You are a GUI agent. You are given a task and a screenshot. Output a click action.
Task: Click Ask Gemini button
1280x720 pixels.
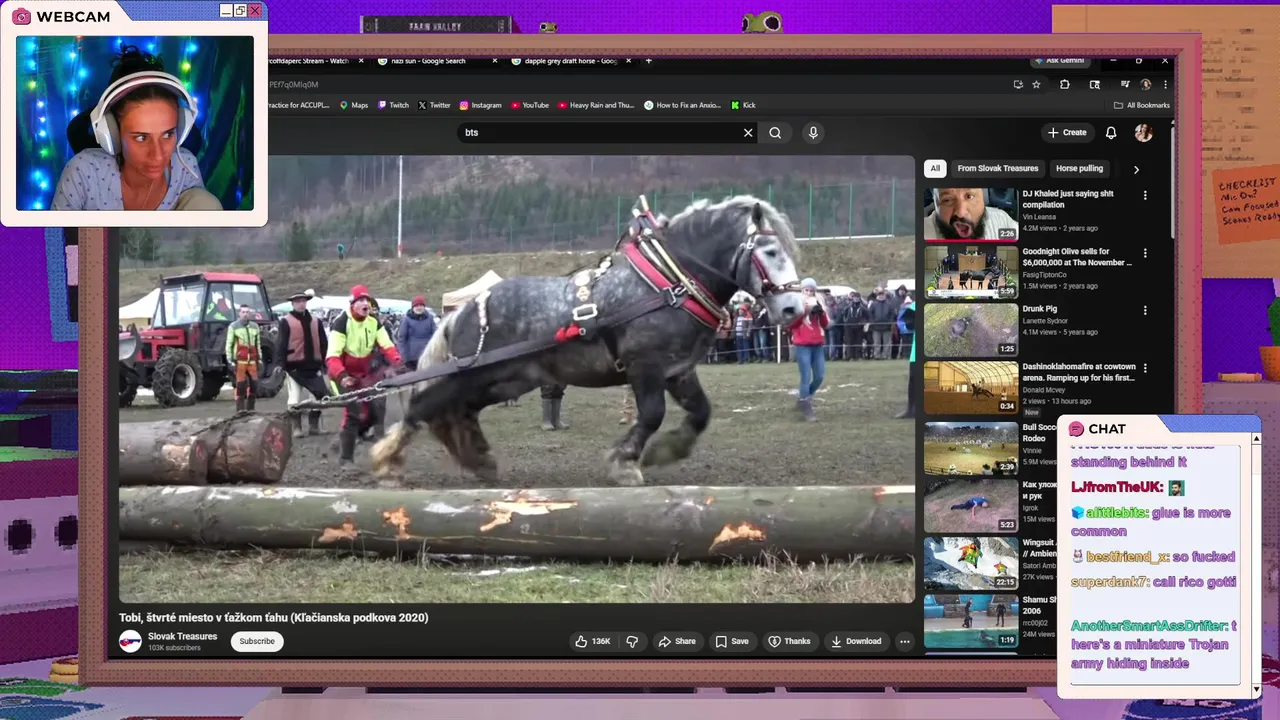pyautogui.click(x=1059, y=61)
